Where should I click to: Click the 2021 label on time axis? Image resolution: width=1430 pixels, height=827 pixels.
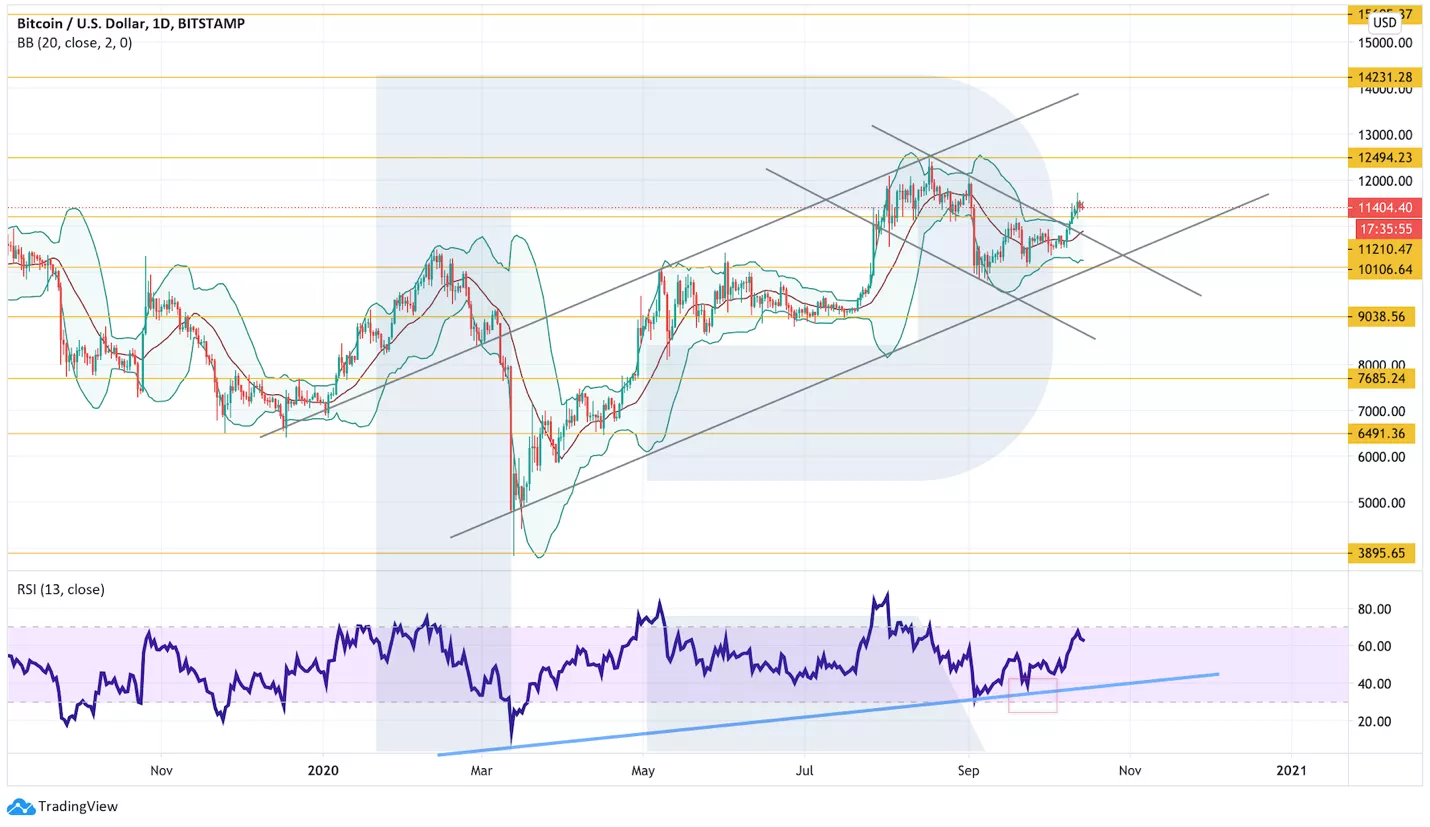1291,771
